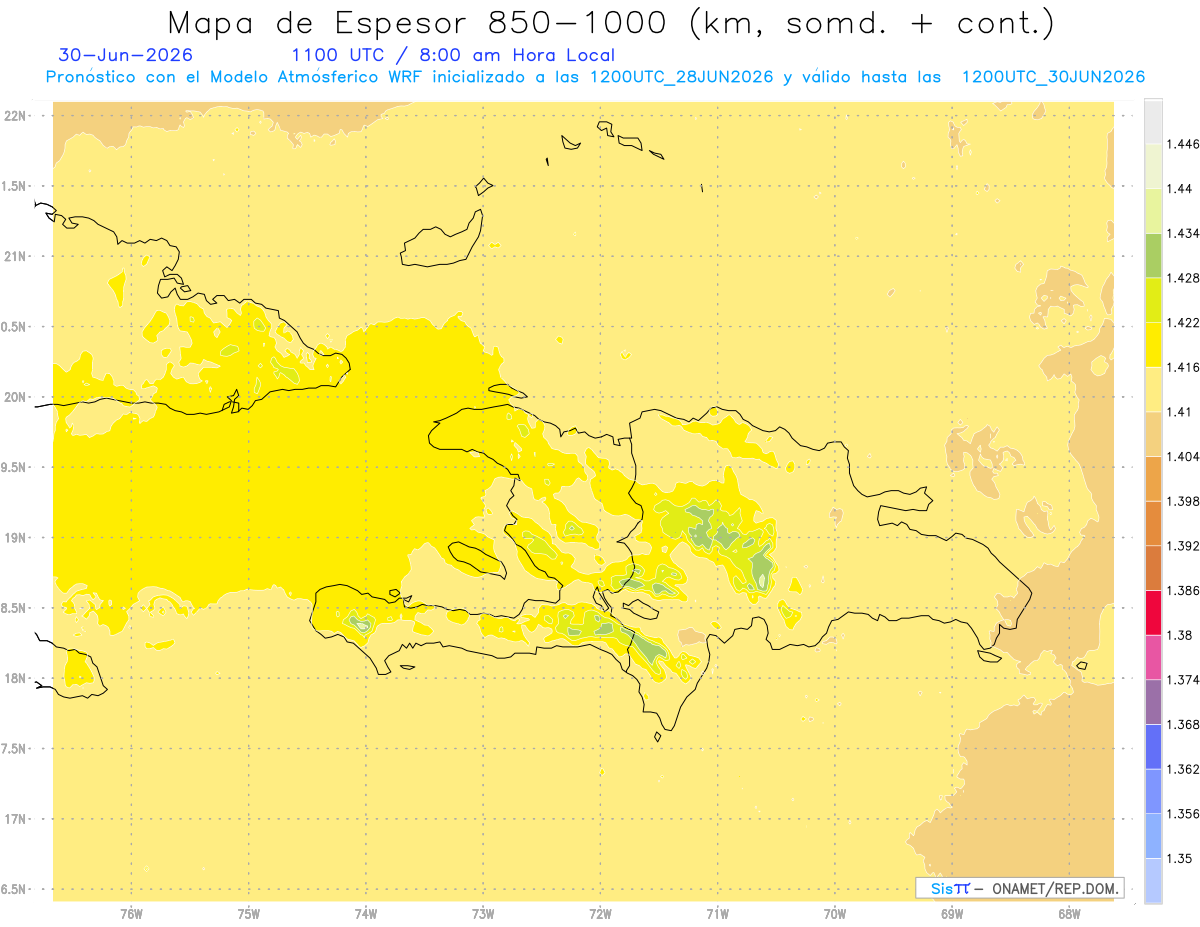This screenshot has width=1200, height=927.
Task: Click the longitude label '74W'
Action: (366, 913)
